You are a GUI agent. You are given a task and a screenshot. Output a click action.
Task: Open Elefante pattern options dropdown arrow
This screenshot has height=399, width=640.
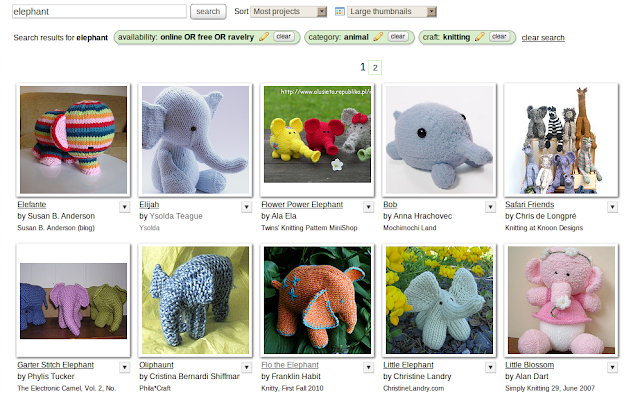[125, 207]
